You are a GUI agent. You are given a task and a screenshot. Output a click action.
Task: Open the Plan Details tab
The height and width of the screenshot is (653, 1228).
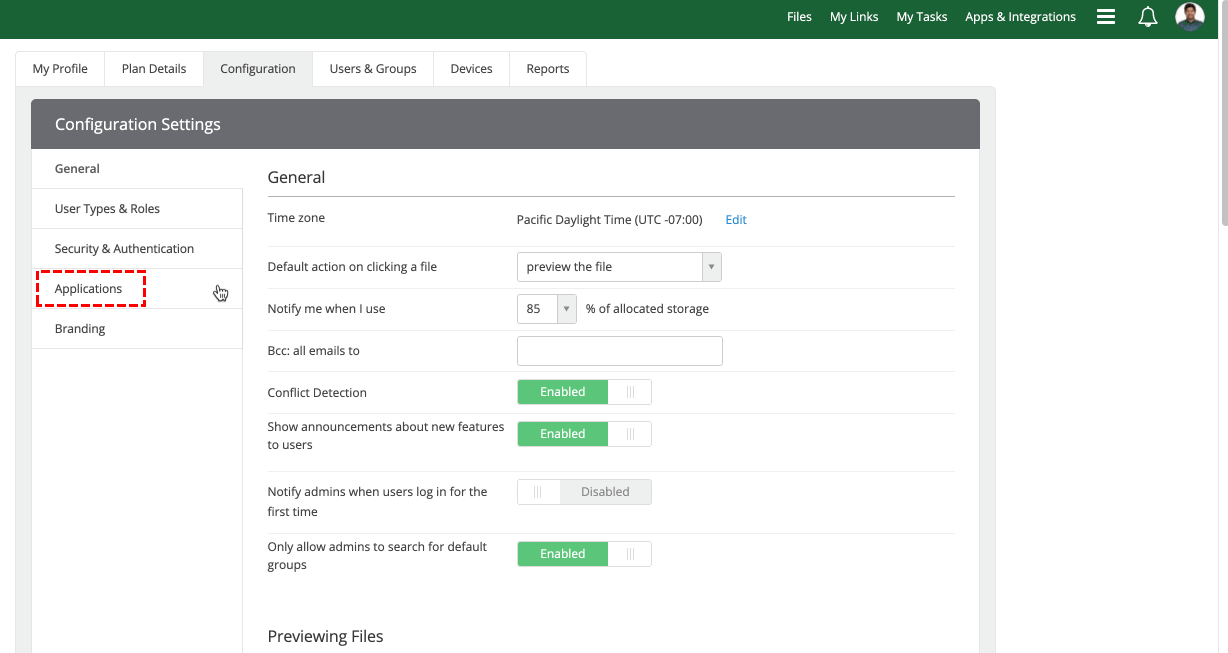[154, 69]
